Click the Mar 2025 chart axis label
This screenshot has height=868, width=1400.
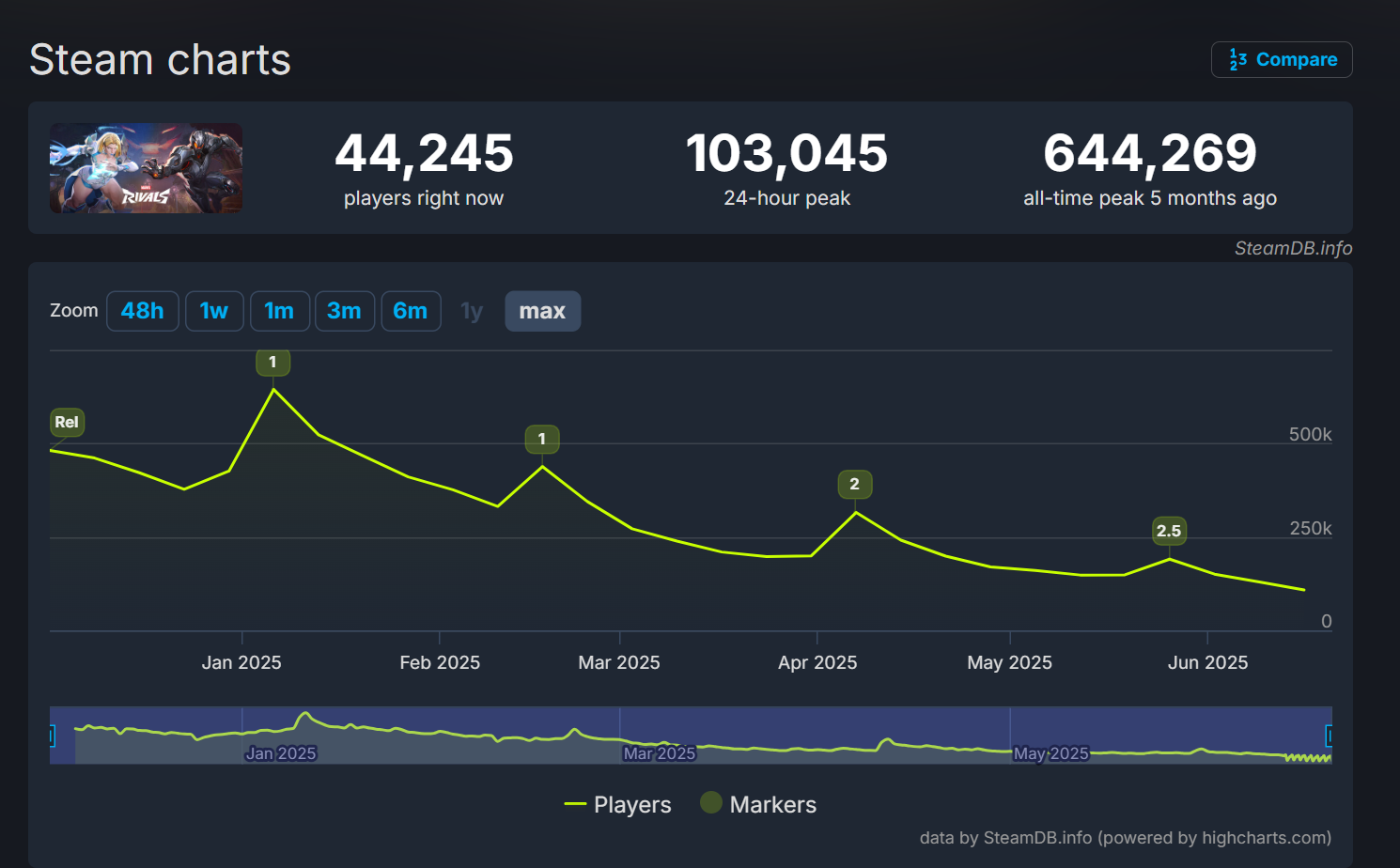[x=619, y=662]
